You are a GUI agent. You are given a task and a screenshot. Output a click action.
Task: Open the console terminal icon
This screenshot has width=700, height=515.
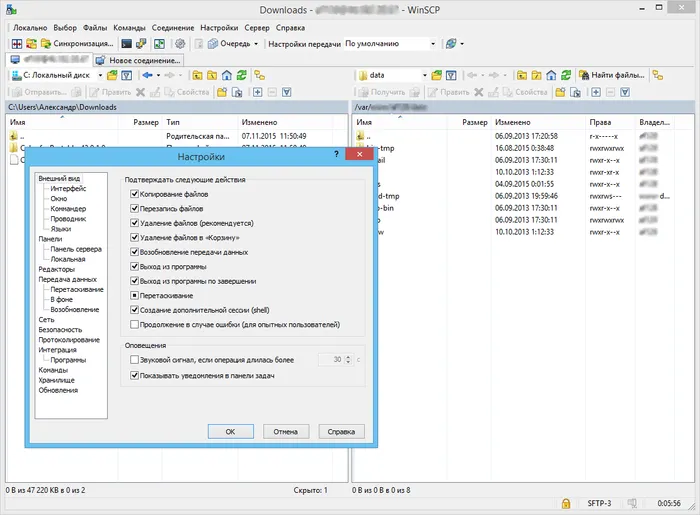[127, 44]
